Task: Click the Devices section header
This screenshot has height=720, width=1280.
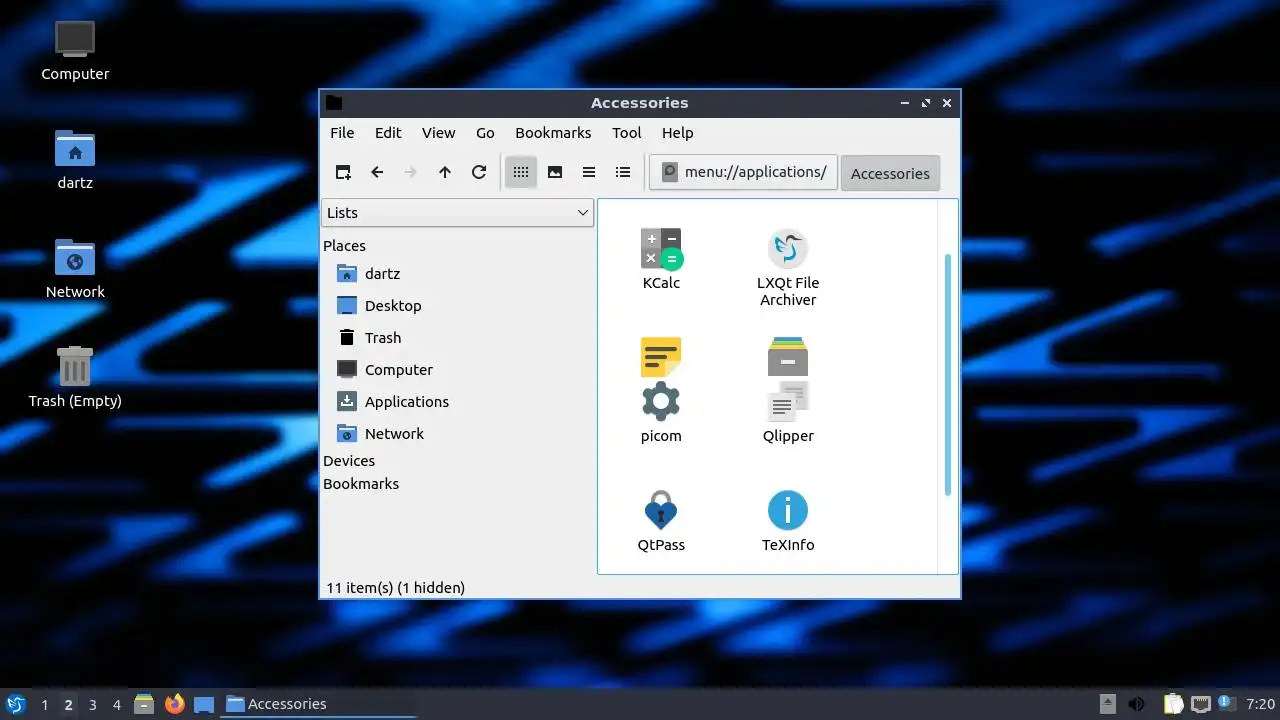Action: (349, 460)
